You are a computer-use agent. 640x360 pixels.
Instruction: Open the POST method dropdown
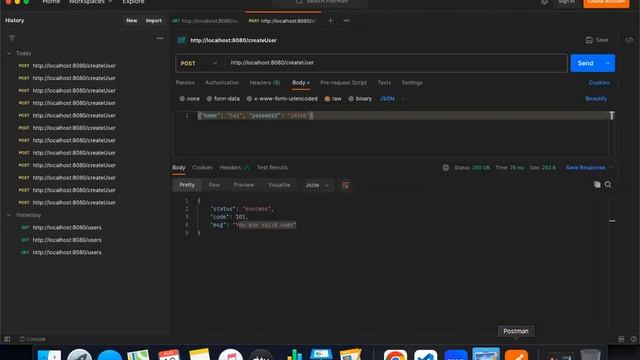(x=199, y=63)
